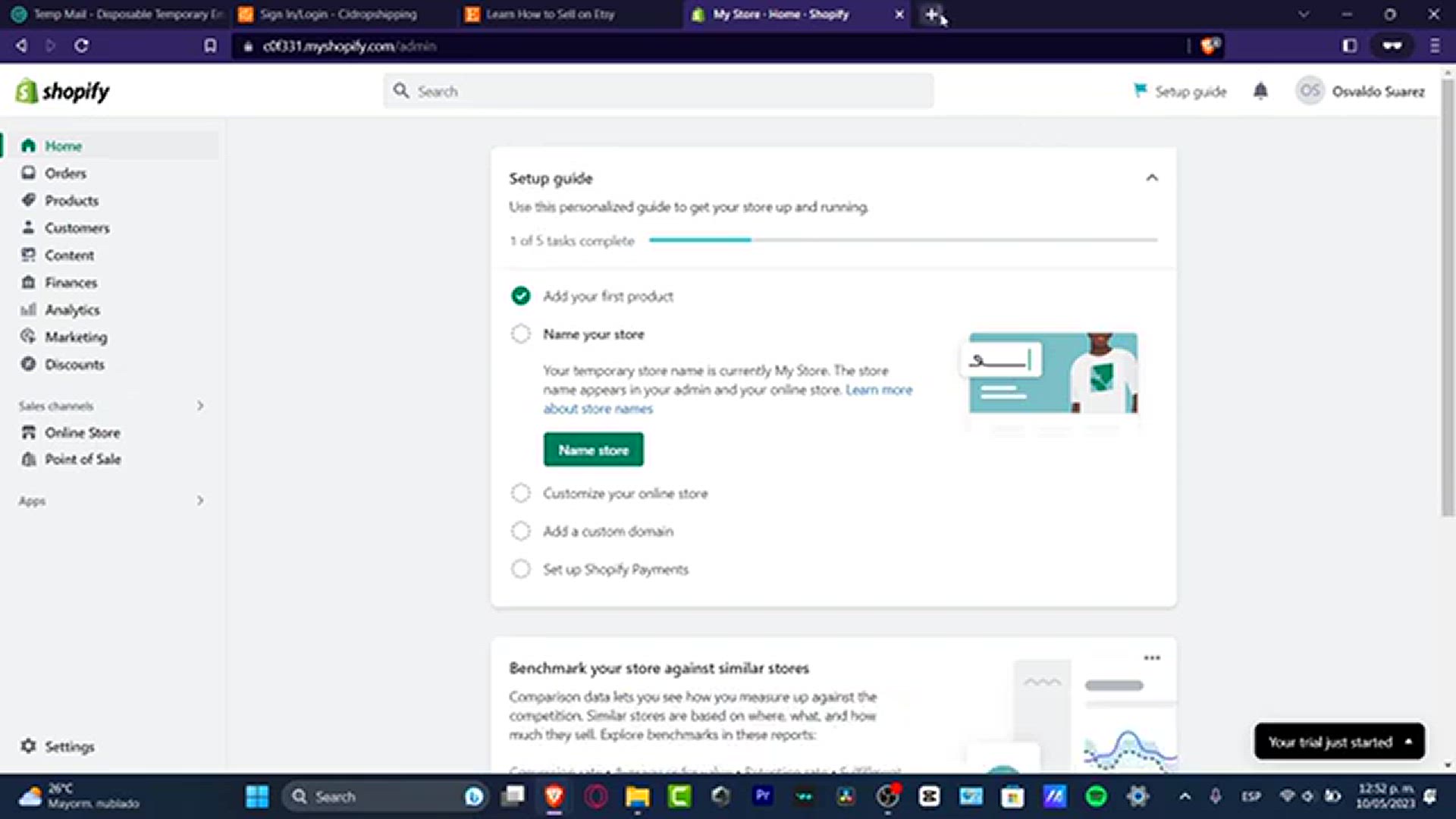Open the browser tab list dropdown

click(x=1304, y=14)
